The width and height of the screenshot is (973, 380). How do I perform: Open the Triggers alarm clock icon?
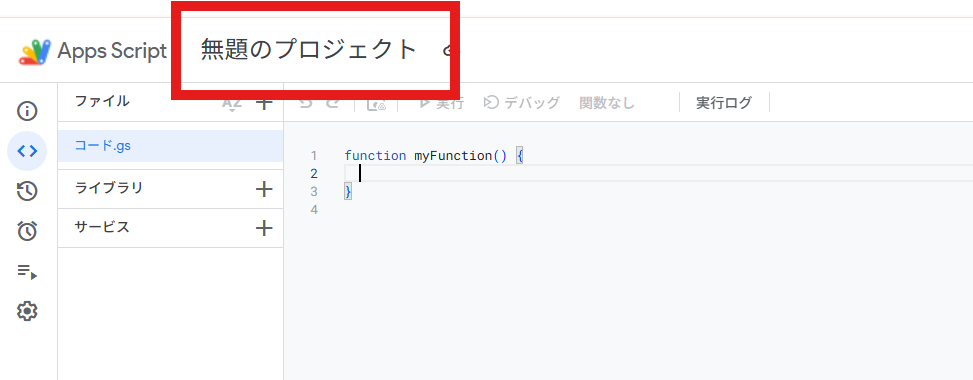(27, 231)
